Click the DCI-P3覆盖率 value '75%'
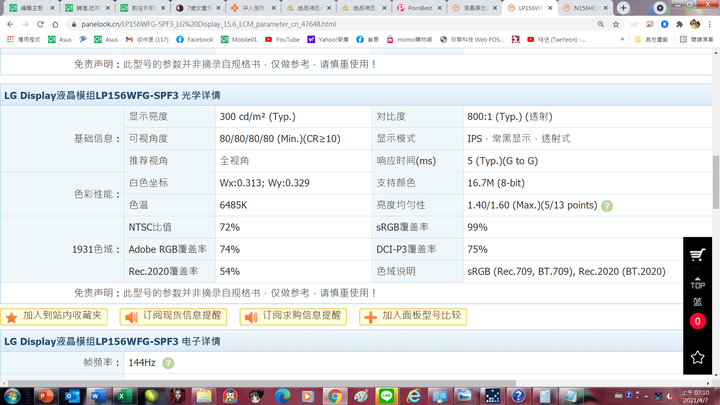This screenshot has width=720, height=405. (x=477, y=249)
